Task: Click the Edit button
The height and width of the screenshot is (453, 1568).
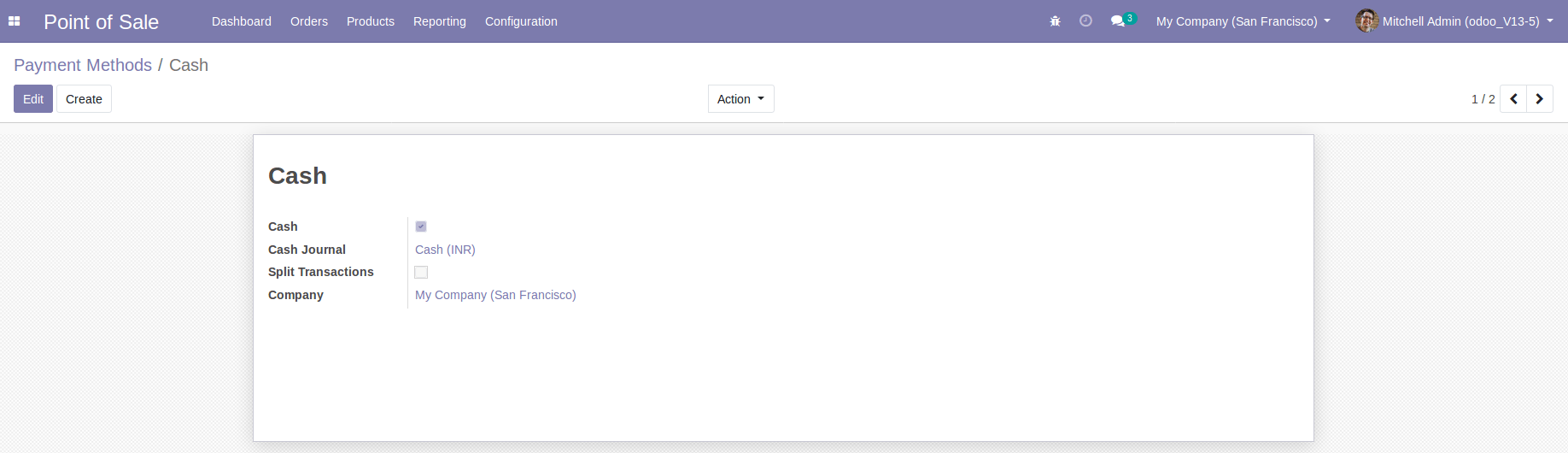Action: click(33, 99)
